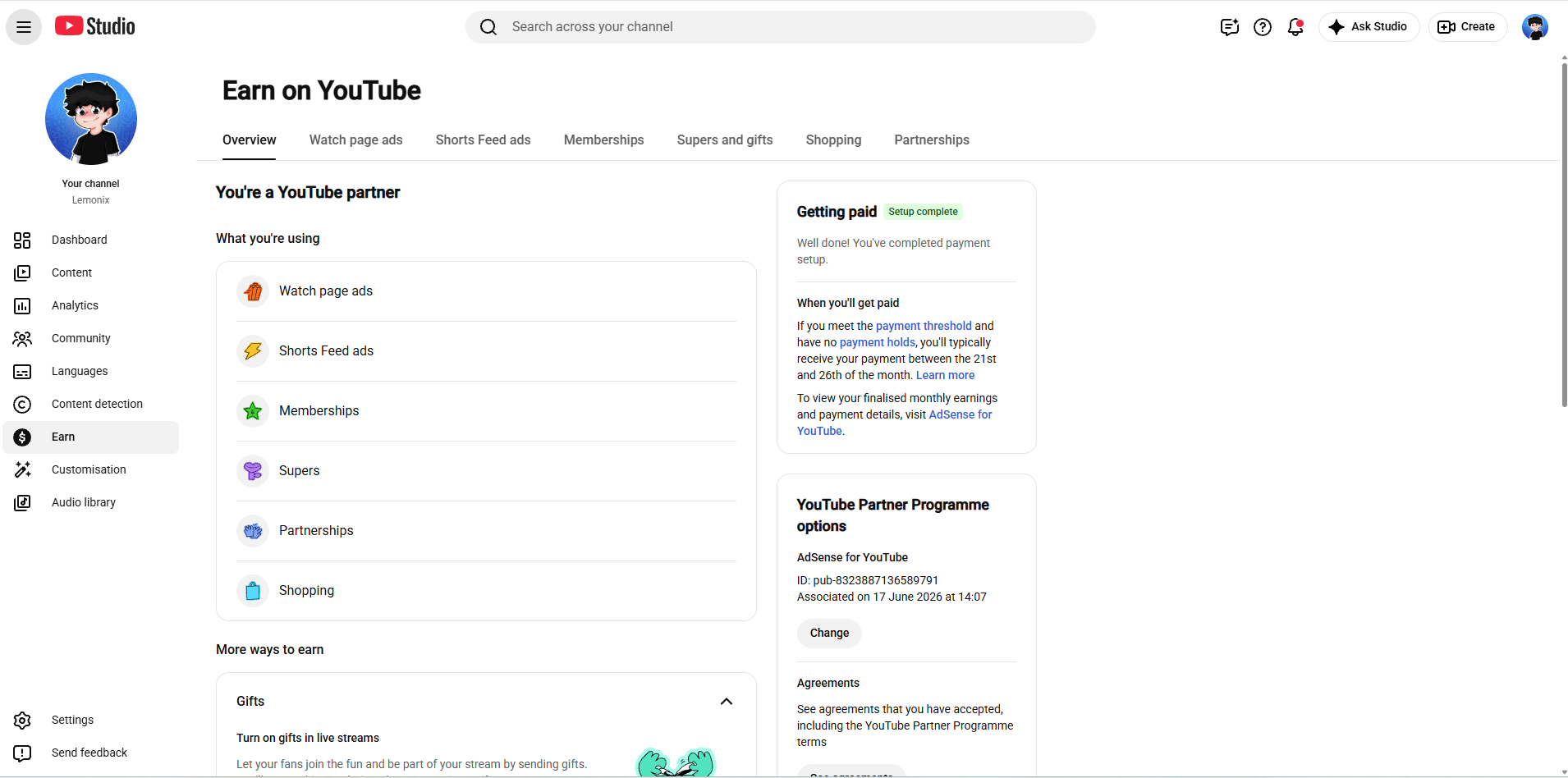Image resolution: width=1568 pixels, height=778 pixels.
Task: Open the payment holds link
Action: [x=877, y=342]
